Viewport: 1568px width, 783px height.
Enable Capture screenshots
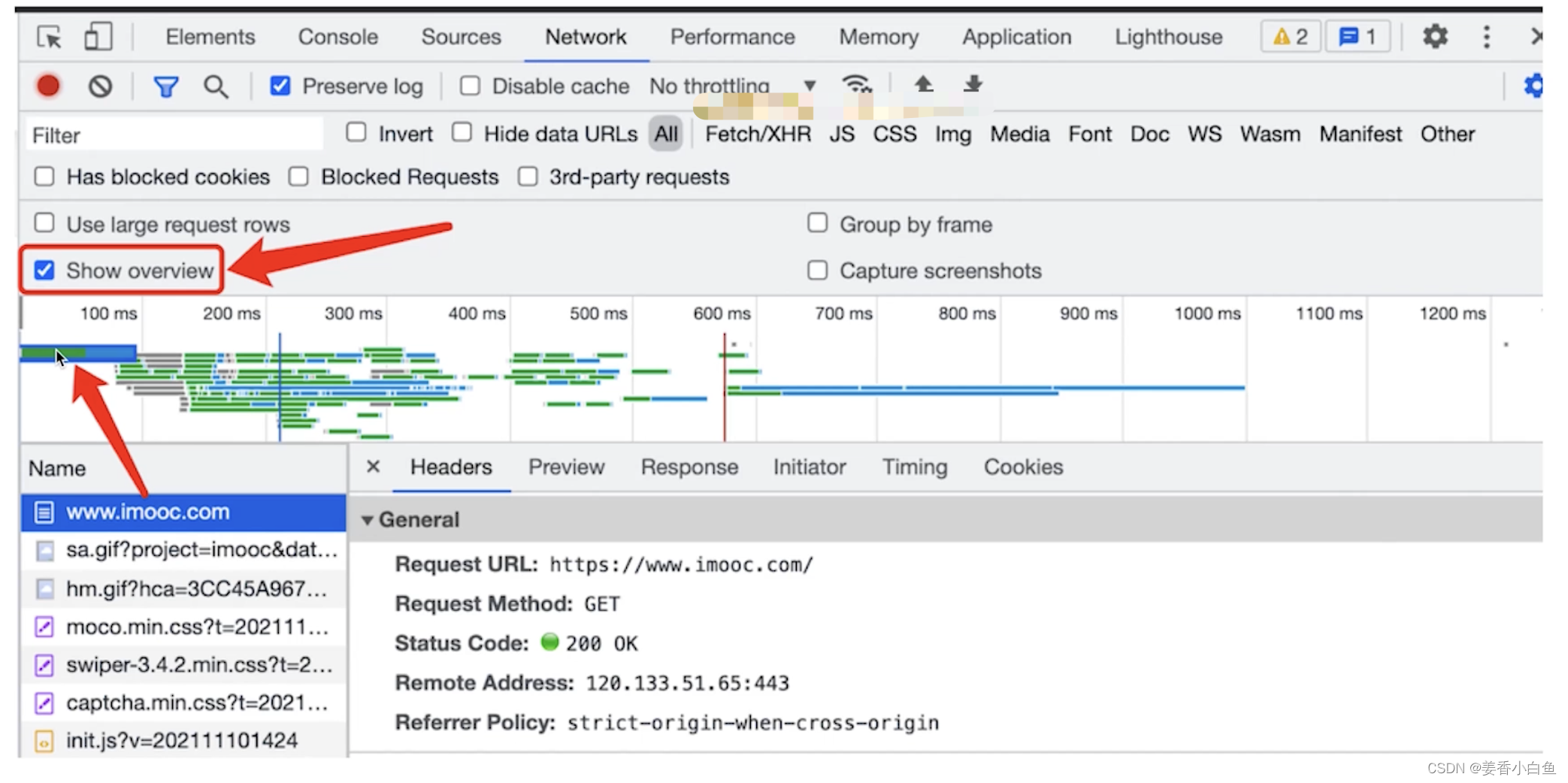817,270
